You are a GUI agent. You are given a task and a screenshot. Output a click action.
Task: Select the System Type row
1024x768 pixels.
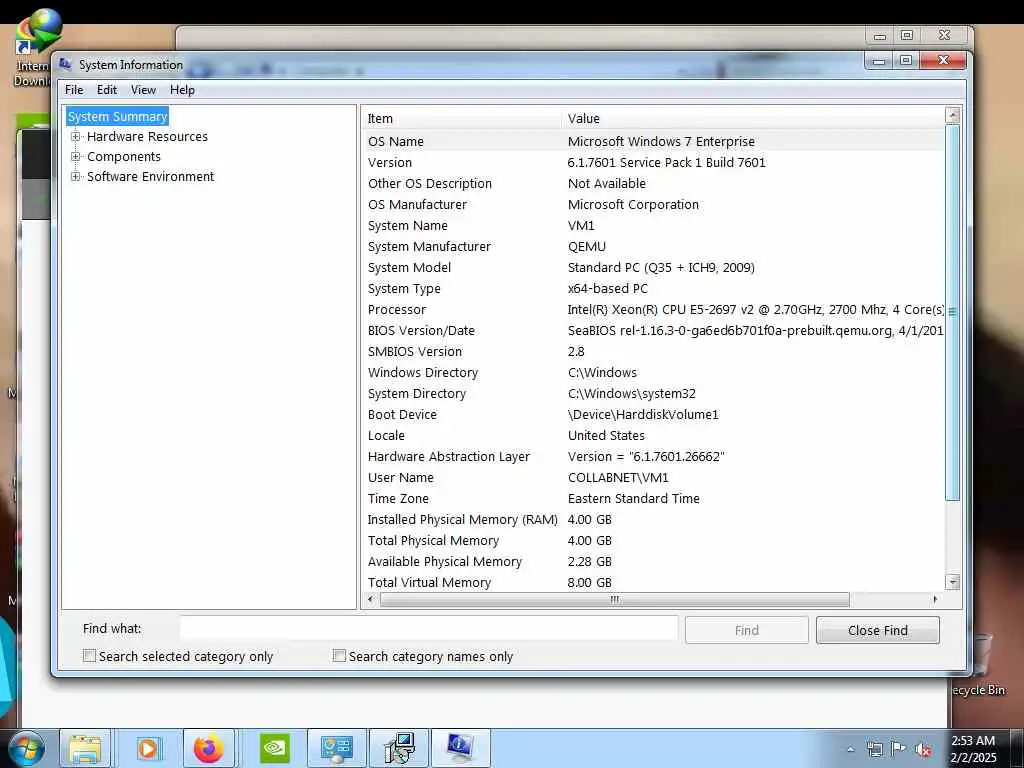point(655,289)
